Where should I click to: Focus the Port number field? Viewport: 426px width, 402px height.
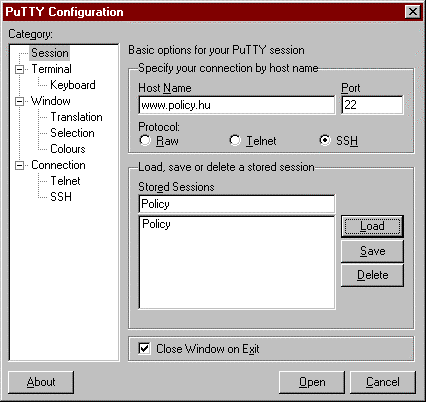(x=372, y=105)
